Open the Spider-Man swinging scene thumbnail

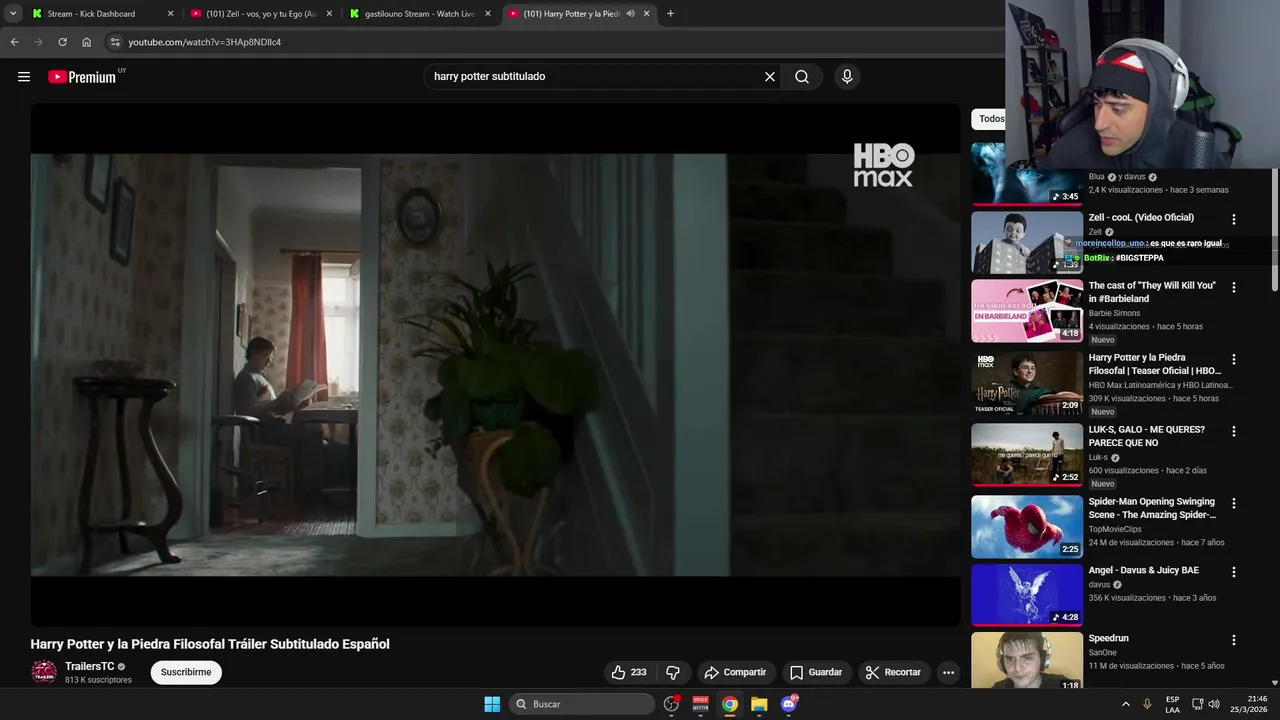pos(1027,527)
